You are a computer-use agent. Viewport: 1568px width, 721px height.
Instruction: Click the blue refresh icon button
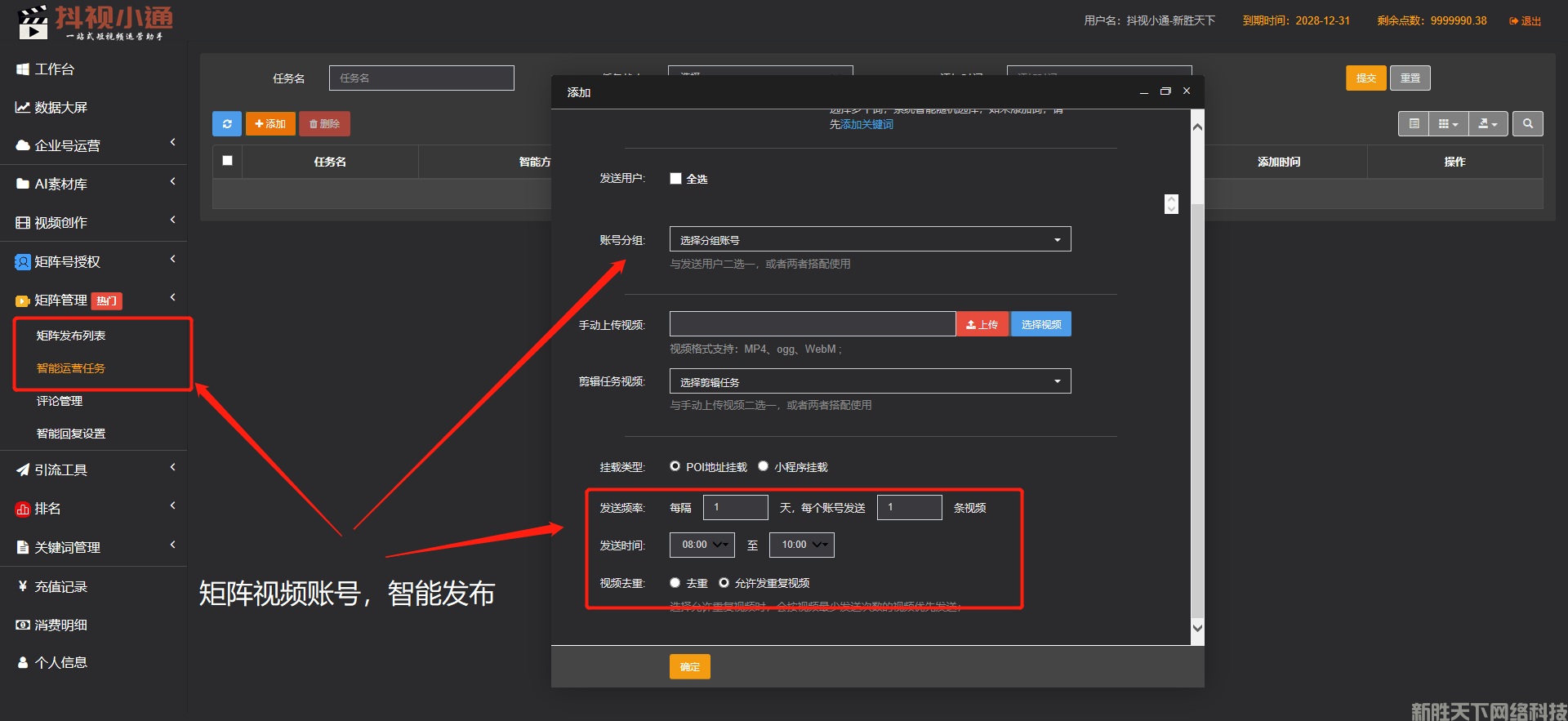coord(227,124)
